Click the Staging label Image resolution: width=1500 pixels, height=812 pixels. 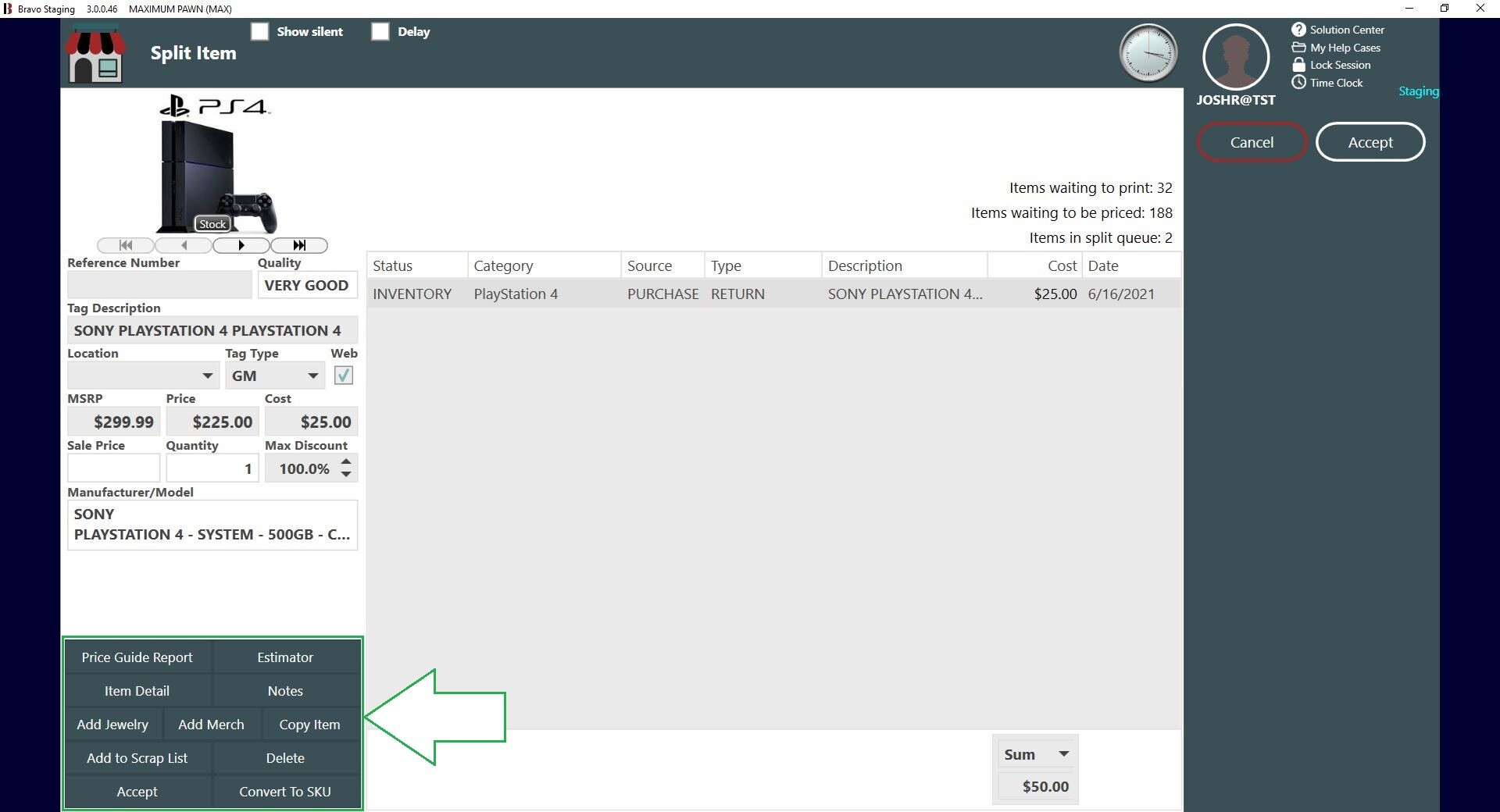tap(1418, 91)
